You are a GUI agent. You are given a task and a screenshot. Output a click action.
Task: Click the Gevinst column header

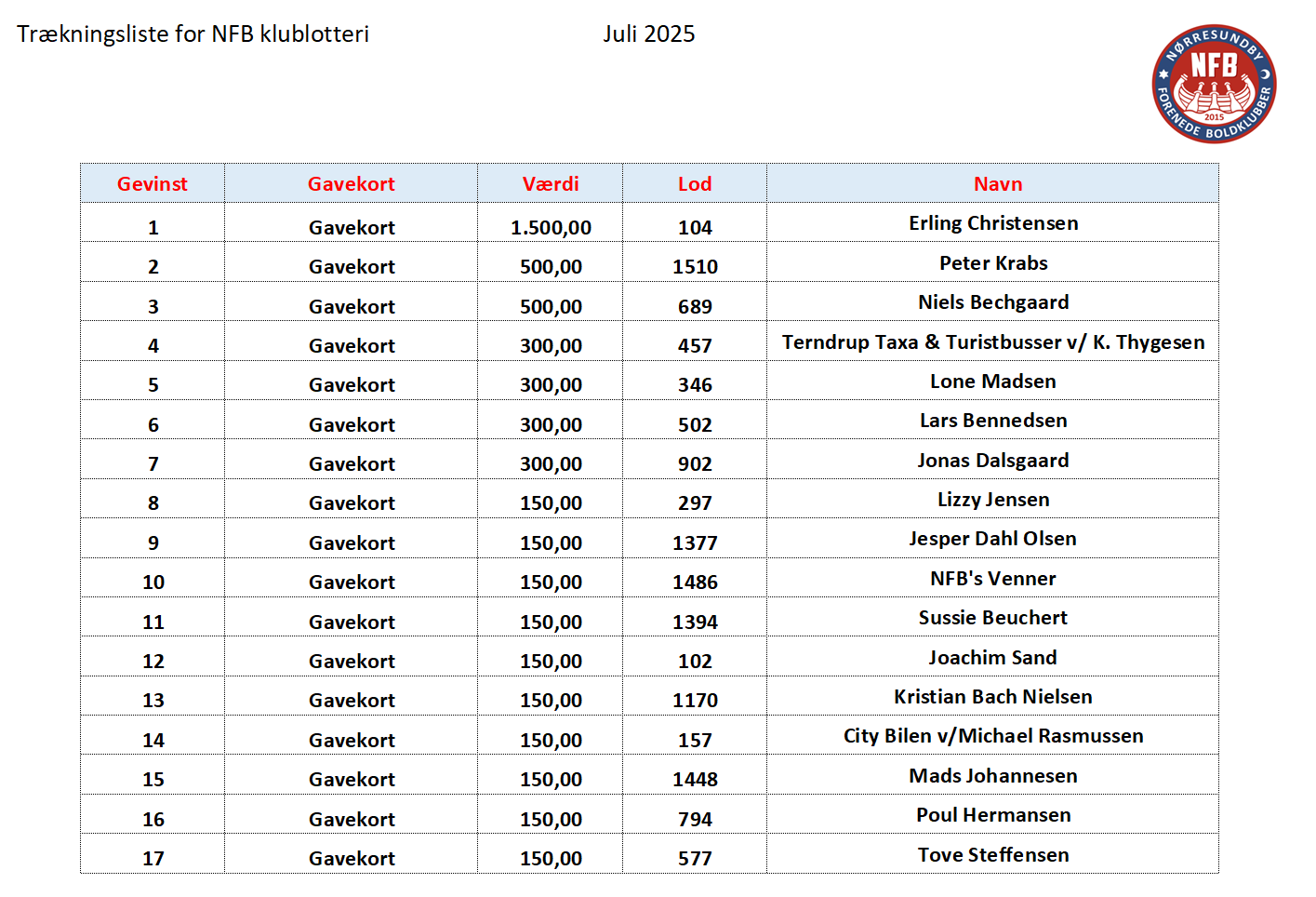point(152,184)
